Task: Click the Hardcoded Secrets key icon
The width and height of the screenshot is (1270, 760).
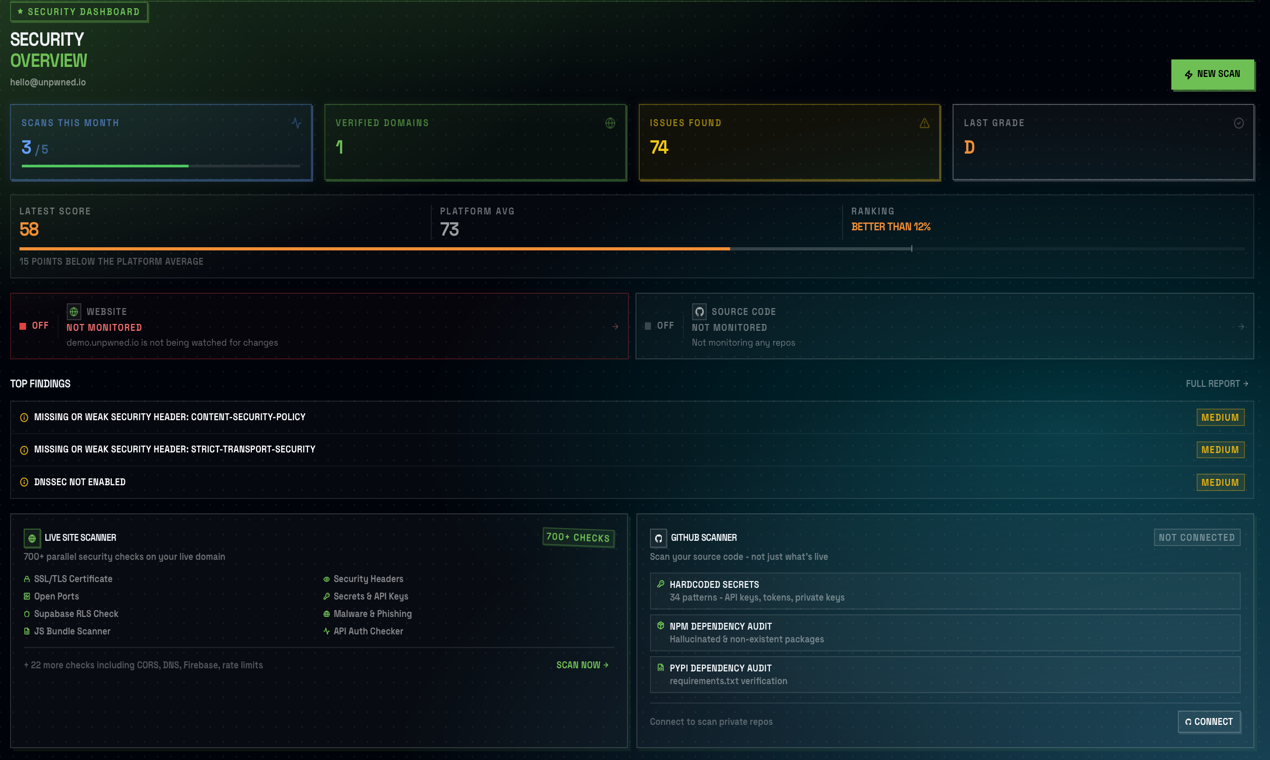Action: click(x=660, y=584)
